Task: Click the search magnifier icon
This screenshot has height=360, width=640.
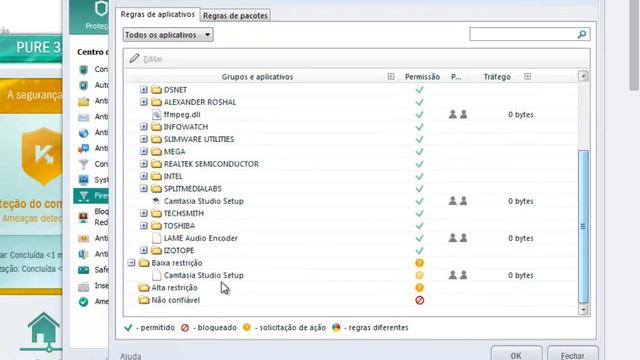Action: [582, 34]
